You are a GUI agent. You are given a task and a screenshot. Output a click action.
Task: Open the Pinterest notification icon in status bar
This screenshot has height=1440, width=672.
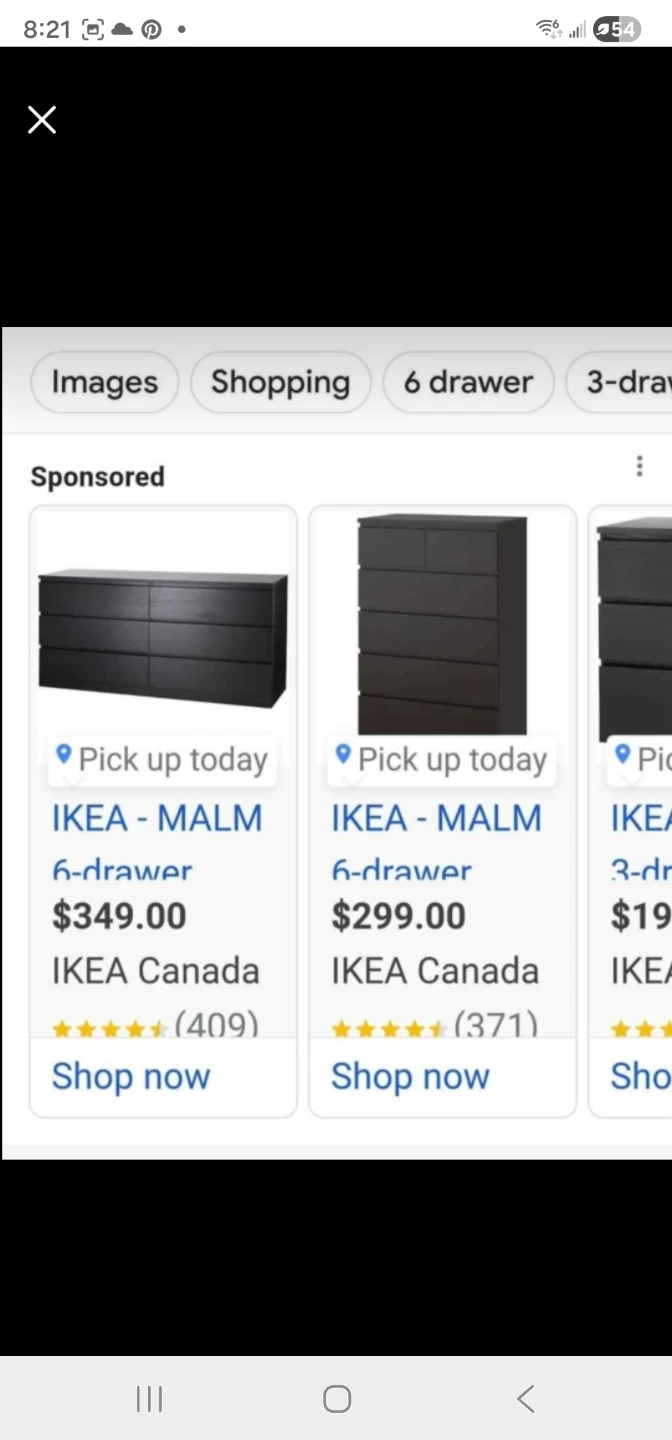point(151,29)
